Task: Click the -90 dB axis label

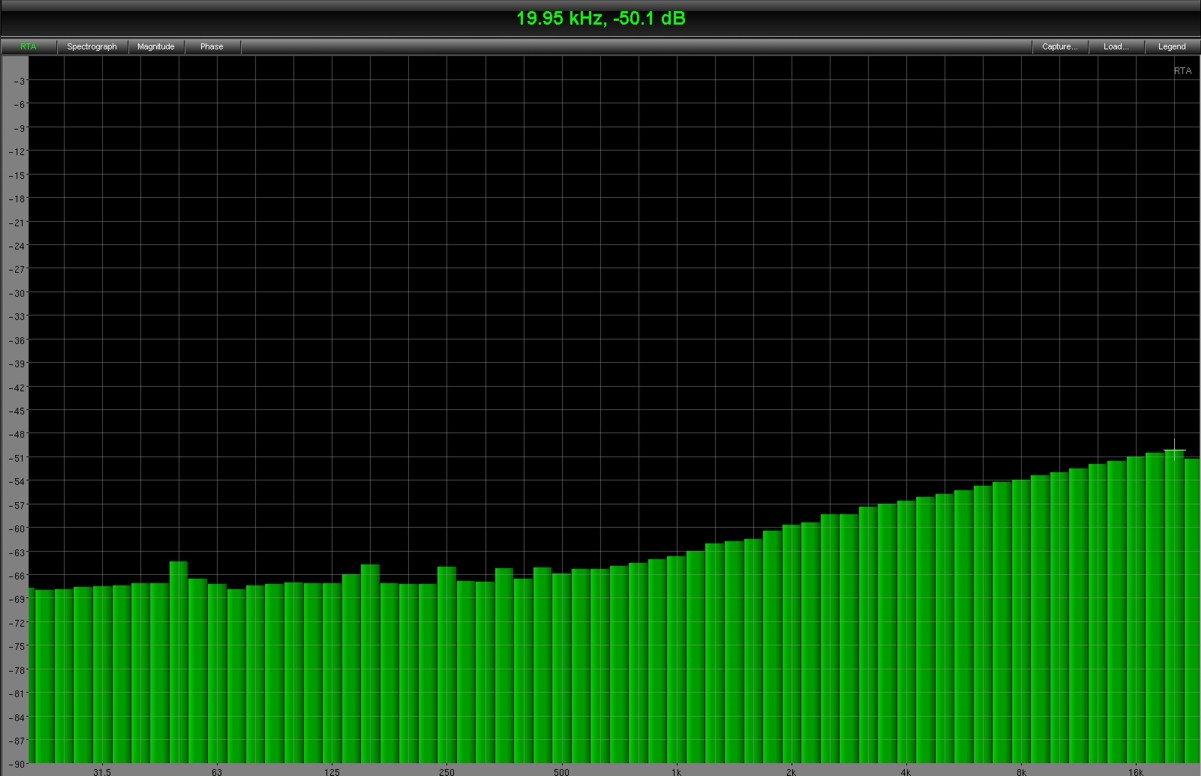Action: pyautogui.click(x=19, y=764)
